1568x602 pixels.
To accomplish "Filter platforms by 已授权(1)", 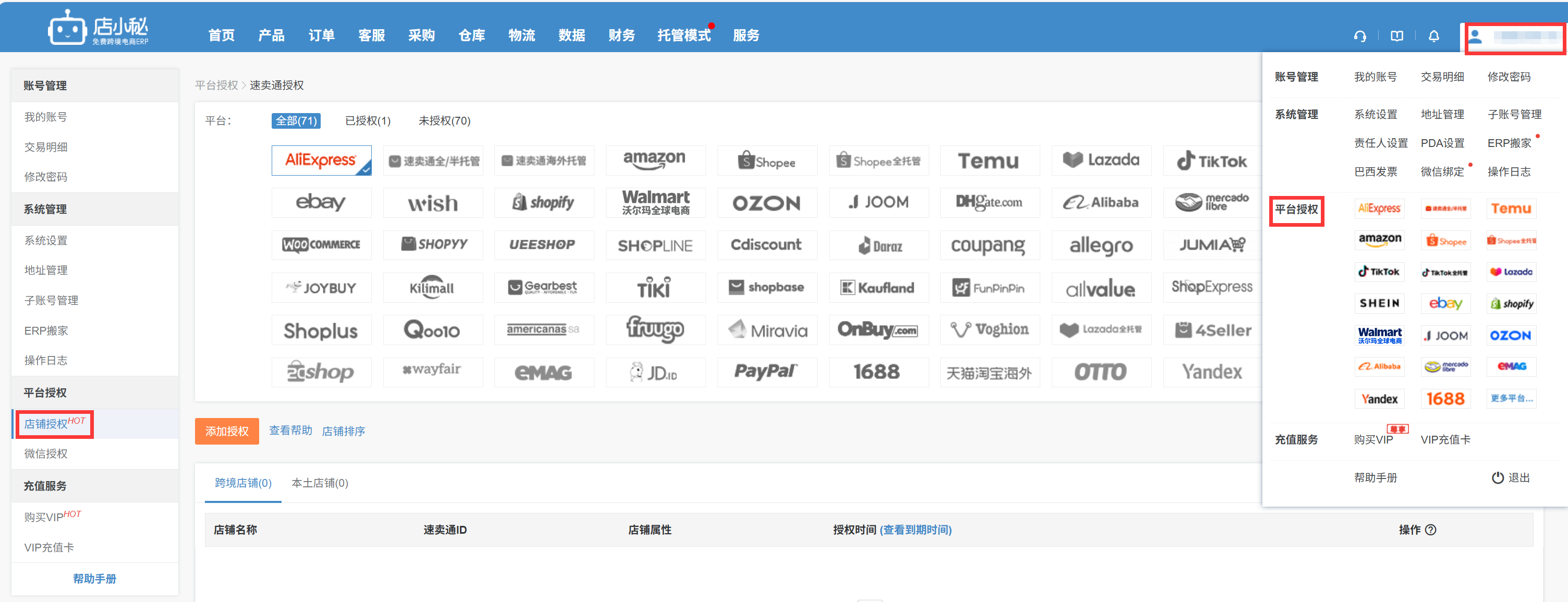I will click(x=368, y=120).
